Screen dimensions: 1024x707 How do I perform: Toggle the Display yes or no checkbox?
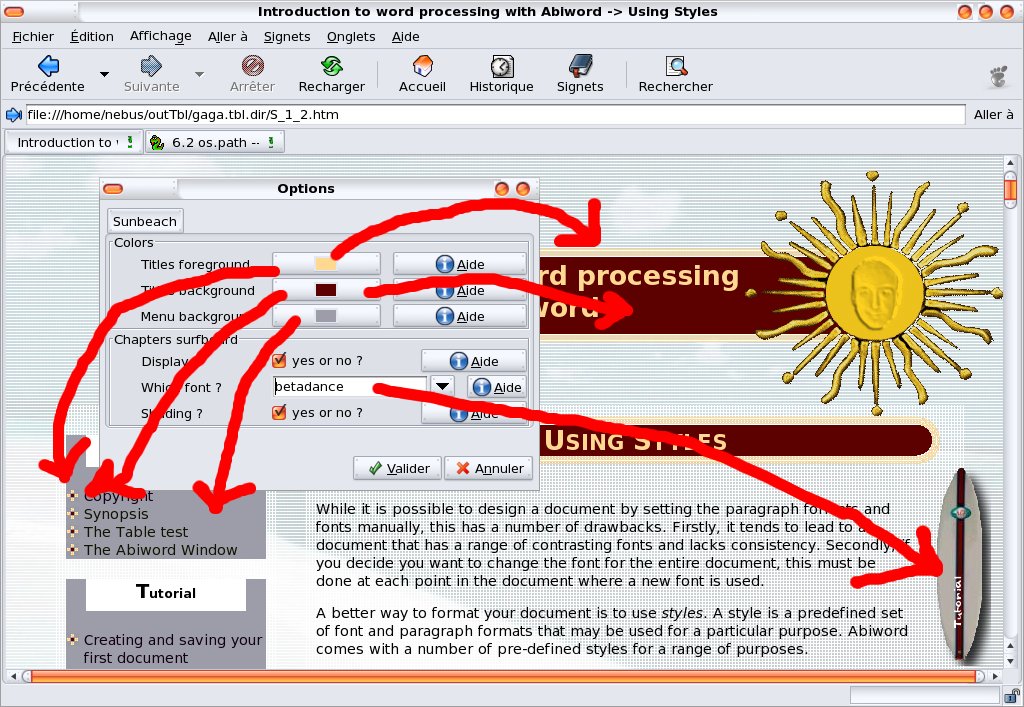[x=280, y=360]
